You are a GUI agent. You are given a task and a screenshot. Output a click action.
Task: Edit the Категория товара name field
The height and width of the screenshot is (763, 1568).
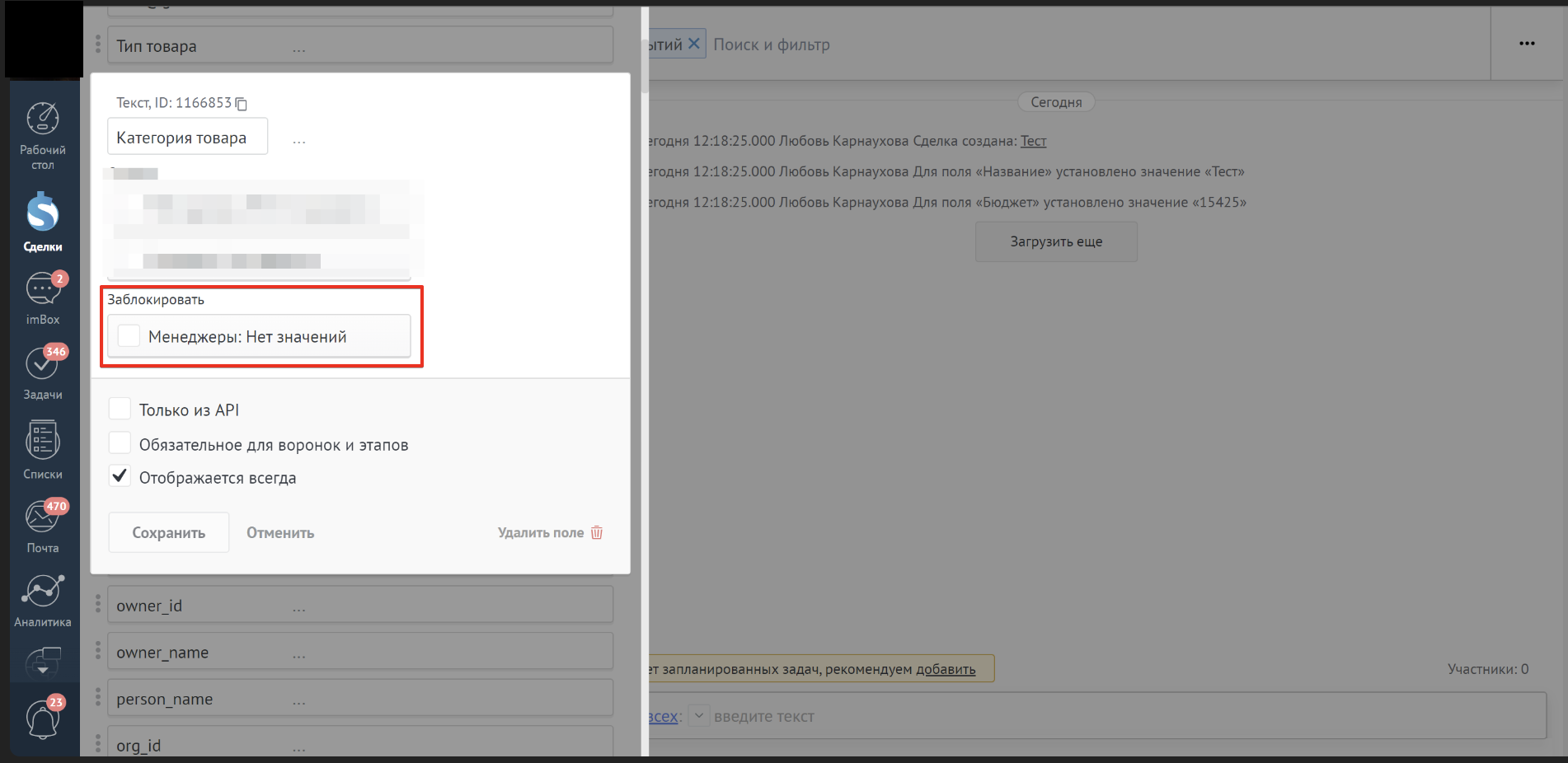click(x=188, y=137)
